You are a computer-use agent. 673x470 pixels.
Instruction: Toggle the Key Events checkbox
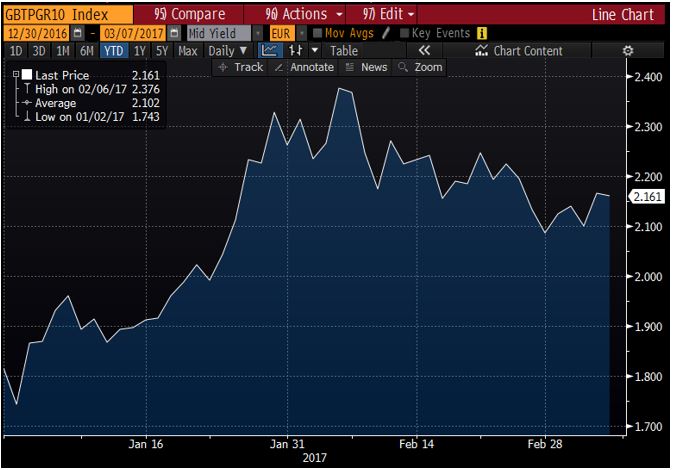click(404, 33)
